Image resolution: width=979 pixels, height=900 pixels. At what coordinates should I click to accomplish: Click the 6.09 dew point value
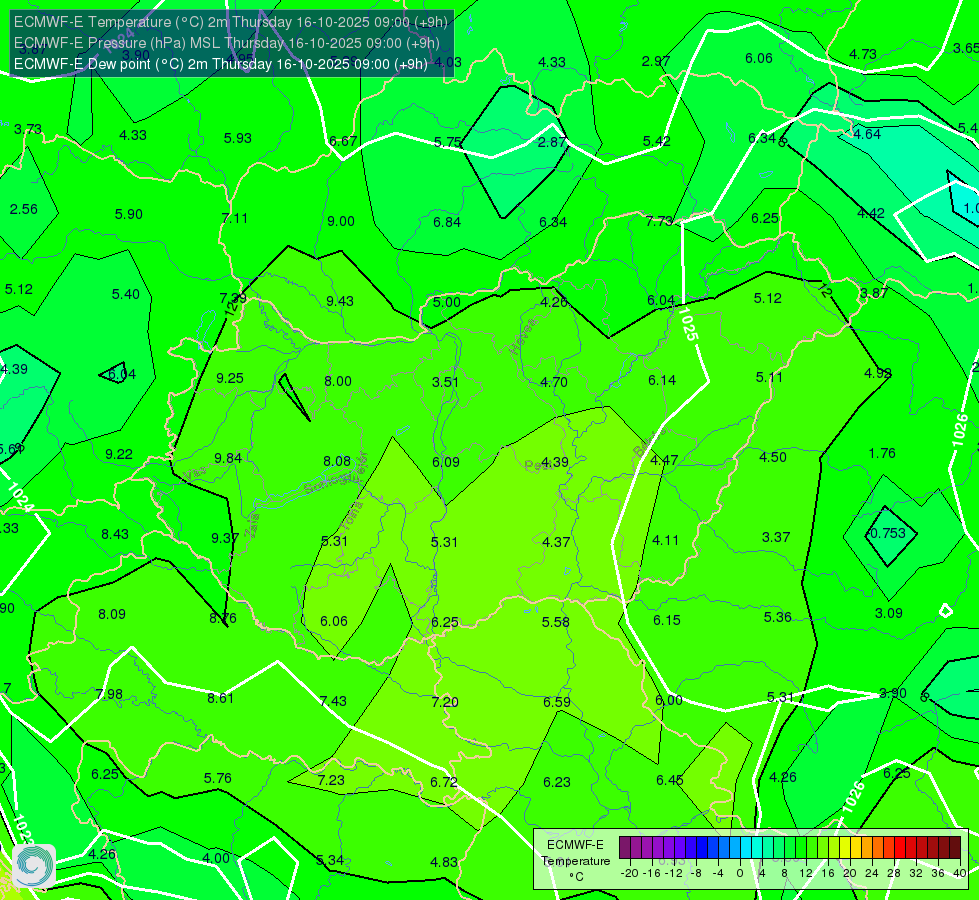tap(446, 462)
